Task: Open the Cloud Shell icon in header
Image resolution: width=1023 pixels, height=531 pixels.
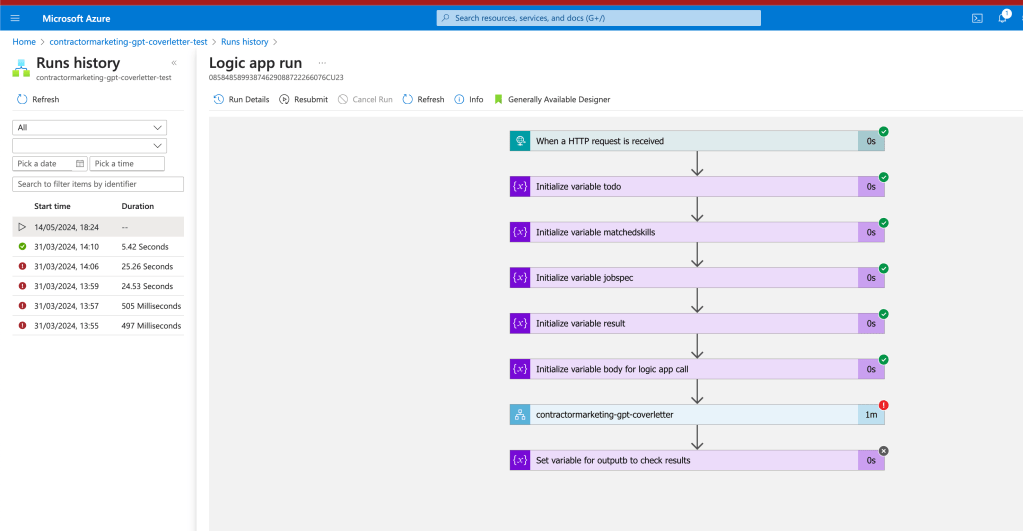Action: pyautogui.click(x=977, y=18)
